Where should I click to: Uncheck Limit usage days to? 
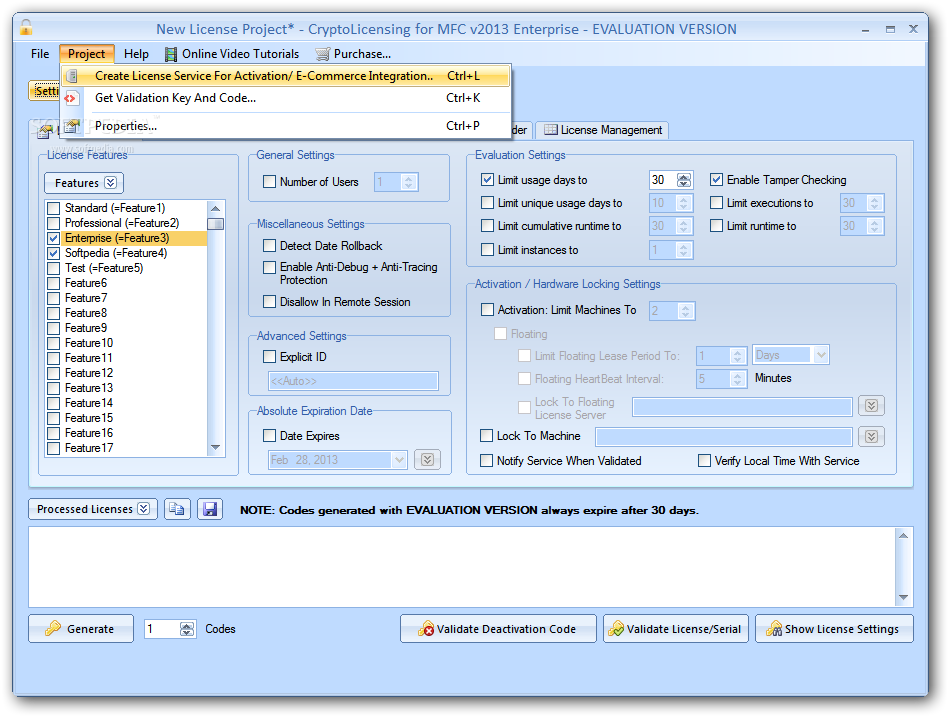coord(487,180)
